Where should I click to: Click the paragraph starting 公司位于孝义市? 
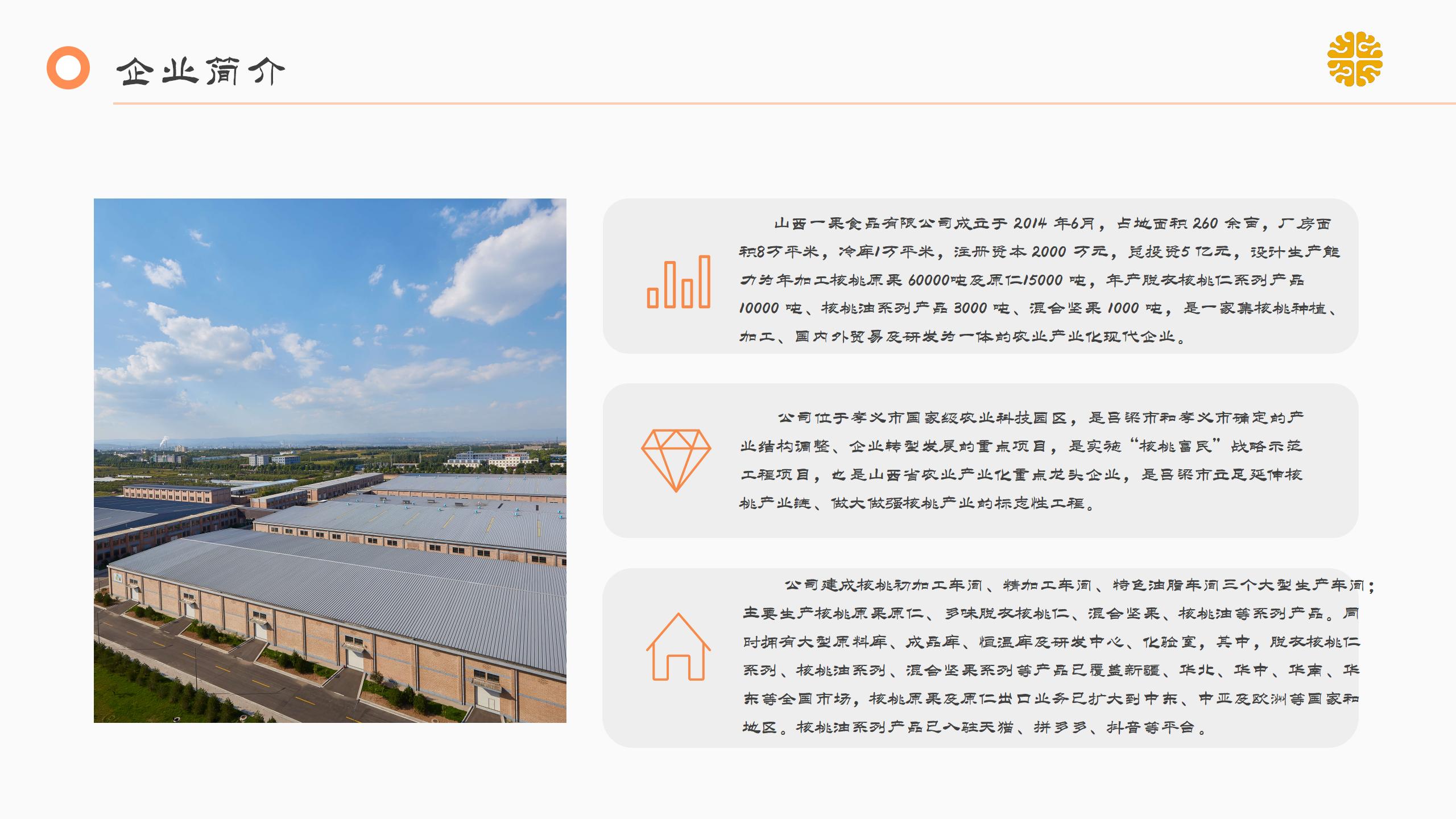pyautogui.click(x=1021, y=460)
